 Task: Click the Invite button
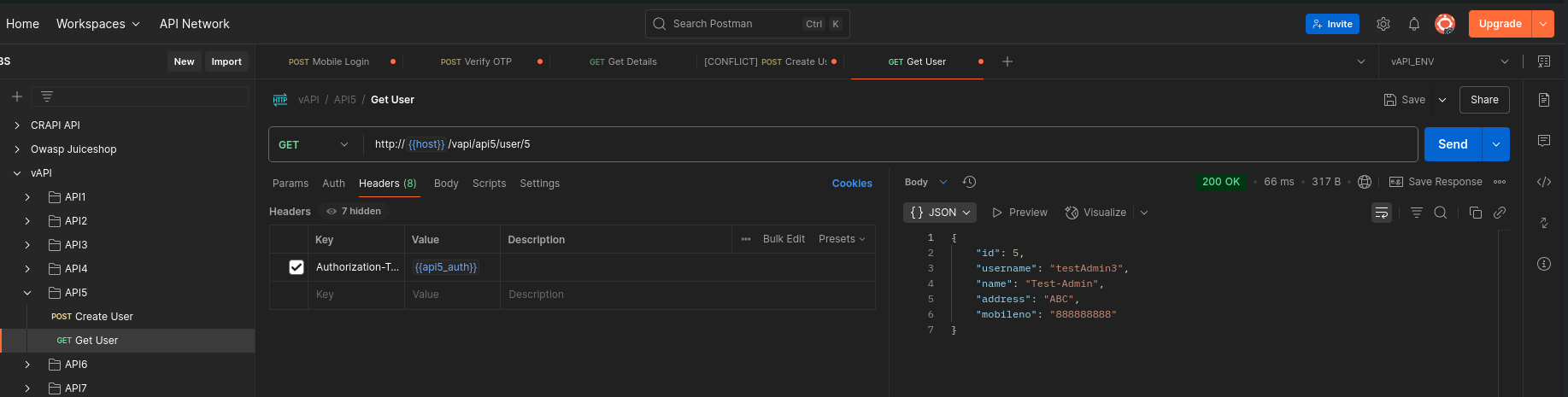pyautogui.click(x=1332, y=24)
